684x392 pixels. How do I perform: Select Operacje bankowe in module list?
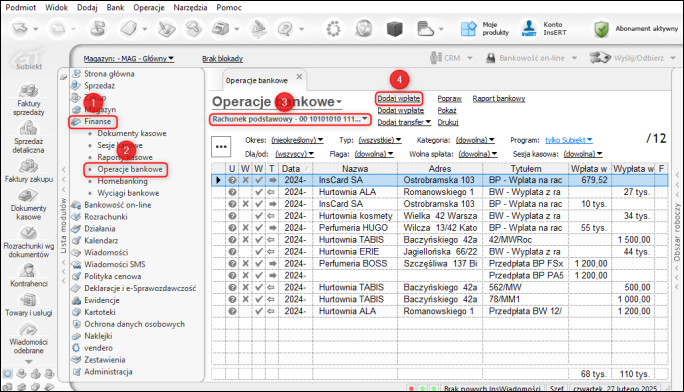[130, 169]
